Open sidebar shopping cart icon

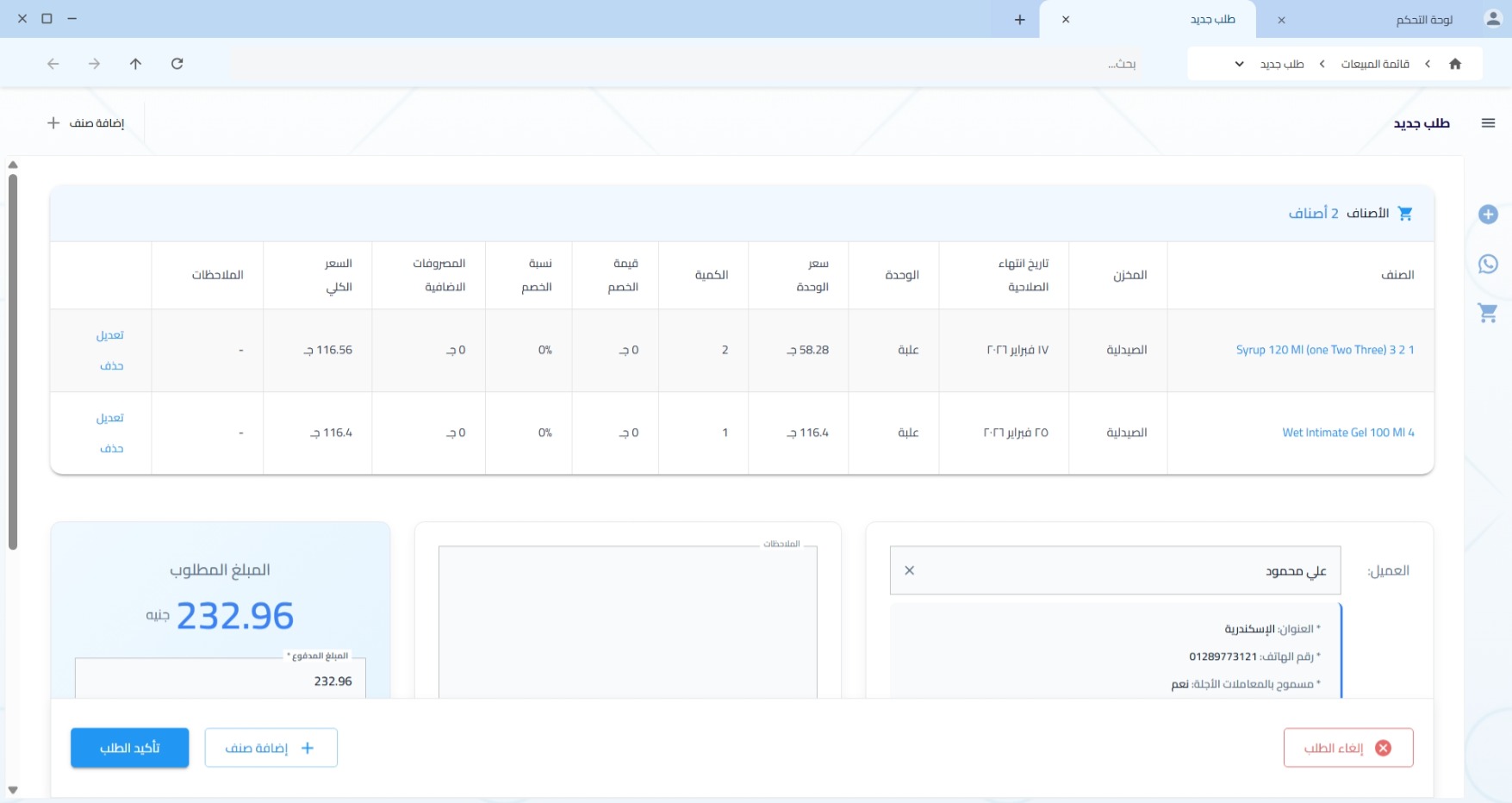pos(1488,313)
